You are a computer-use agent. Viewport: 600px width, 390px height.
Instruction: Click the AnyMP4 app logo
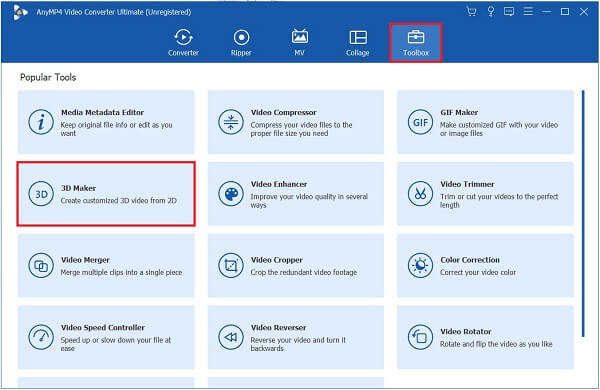[20, 12]
